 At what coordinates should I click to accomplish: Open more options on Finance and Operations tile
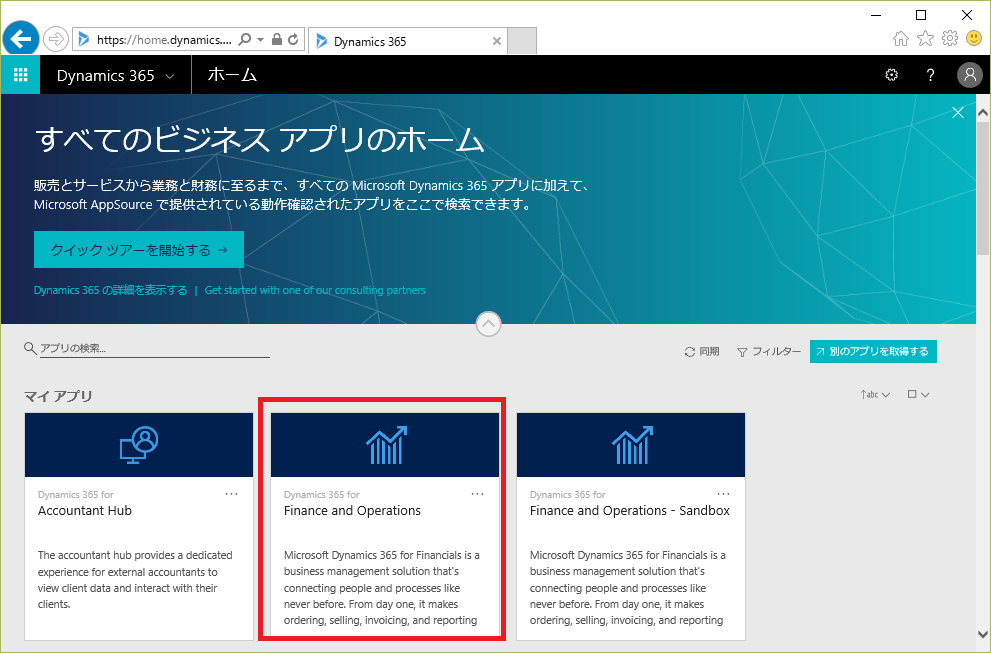(477, 494)
